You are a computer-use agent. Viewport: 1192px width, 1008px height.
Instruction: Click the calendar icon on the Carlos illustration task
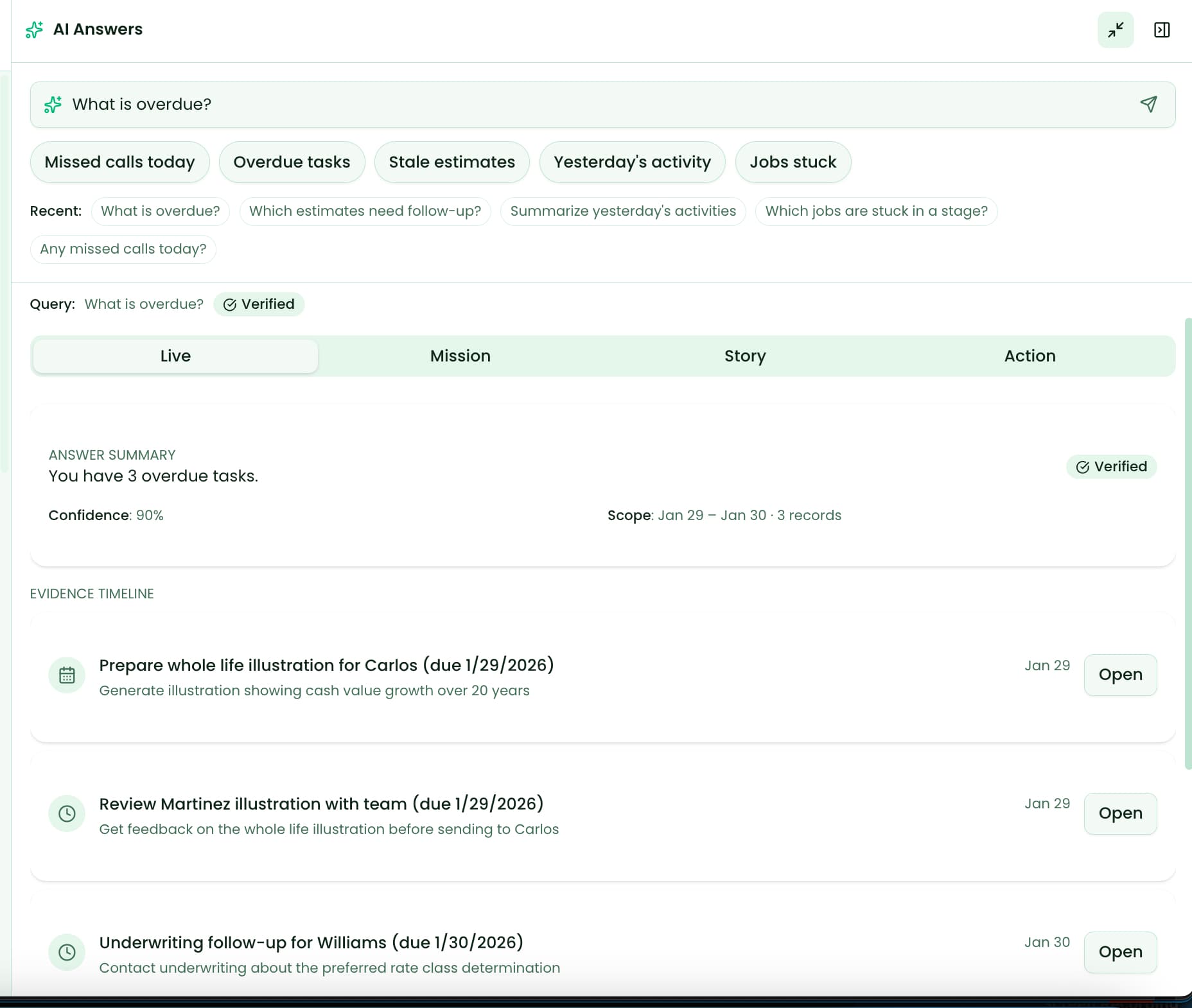pos(67,675)
